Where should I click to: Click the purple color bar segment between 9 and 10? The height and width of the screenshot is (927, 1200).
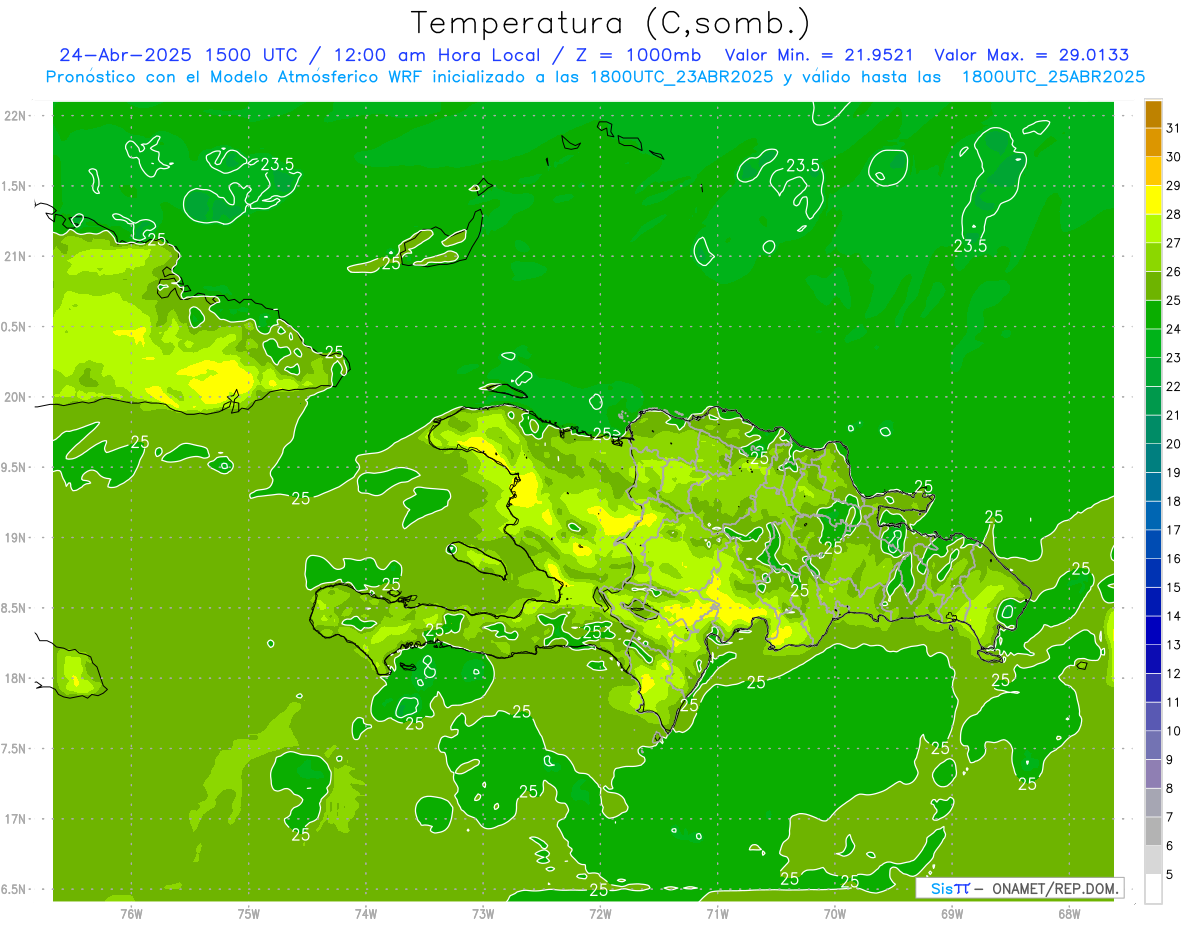coord(1153,745)
